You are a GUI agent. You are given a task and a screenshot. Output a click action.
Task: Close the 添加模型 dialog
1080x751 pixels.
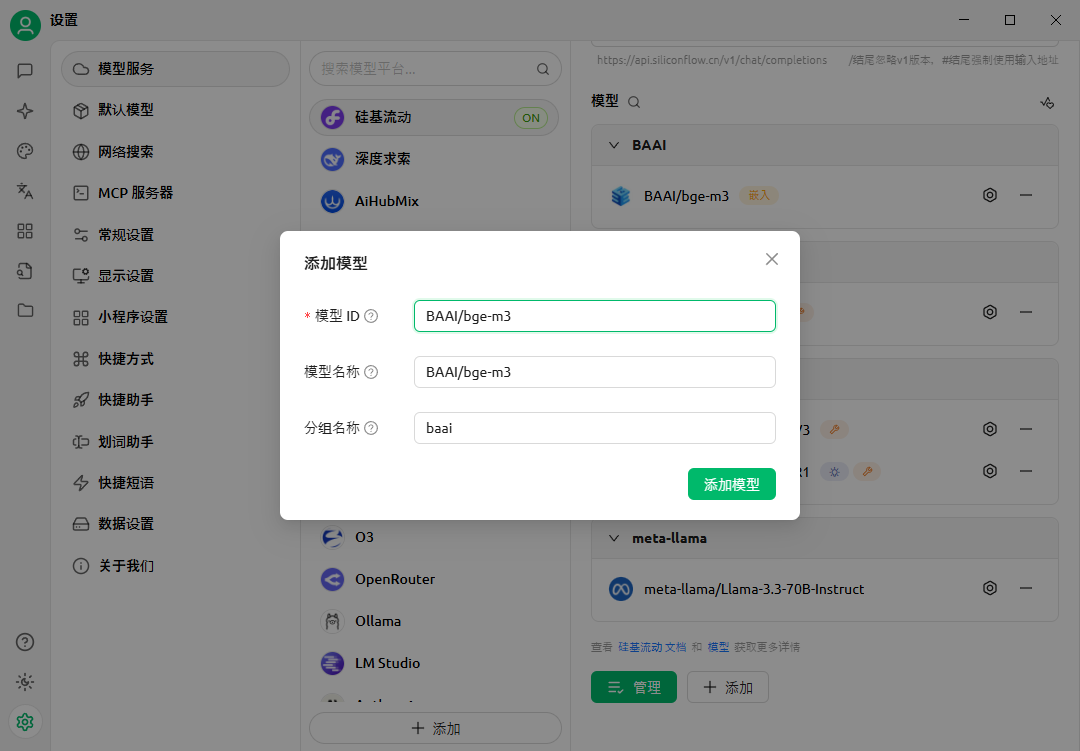(x=772, y=259)
